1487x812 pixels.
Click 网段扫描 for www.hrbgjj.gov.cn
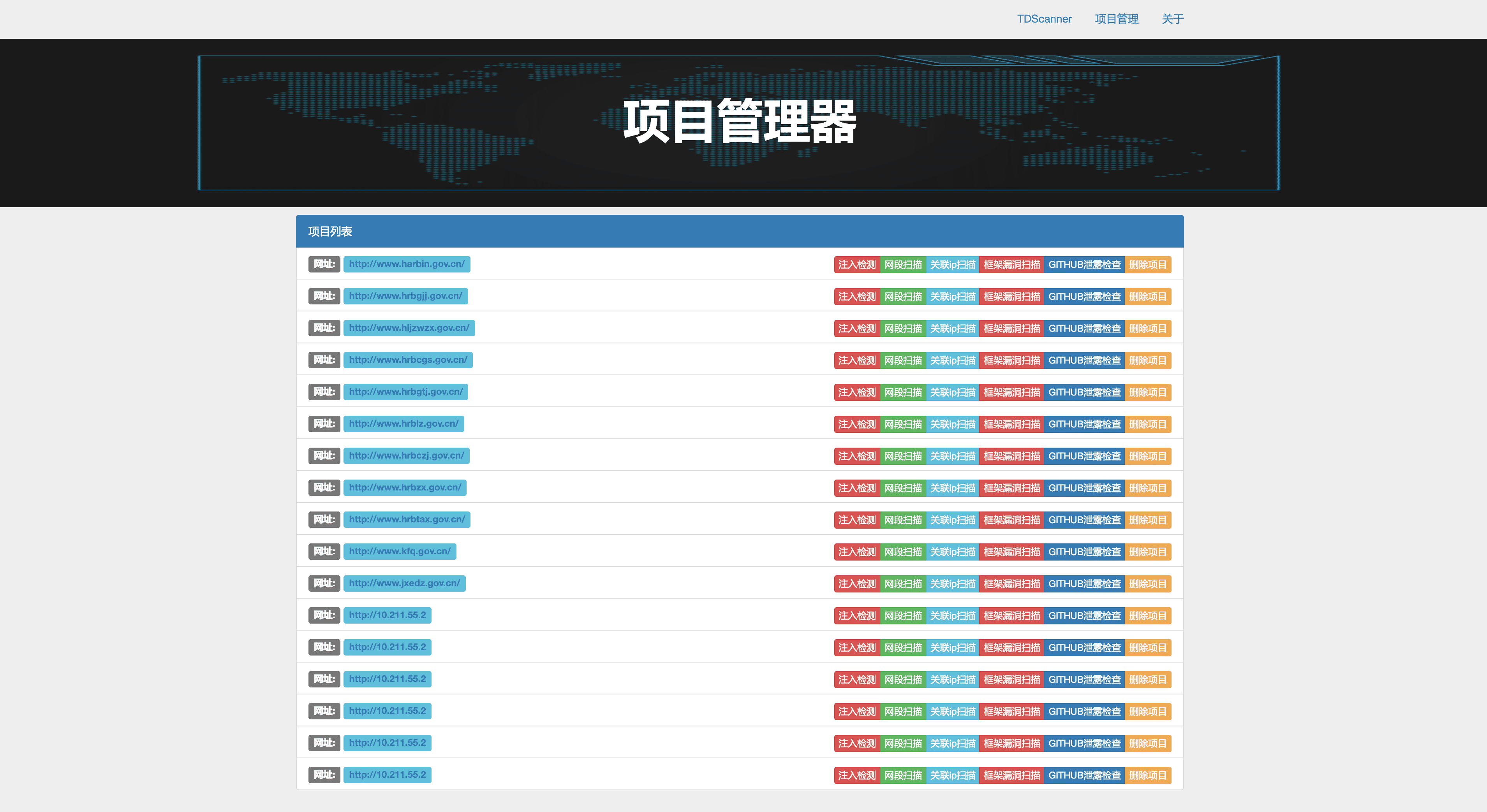point(903,297)
